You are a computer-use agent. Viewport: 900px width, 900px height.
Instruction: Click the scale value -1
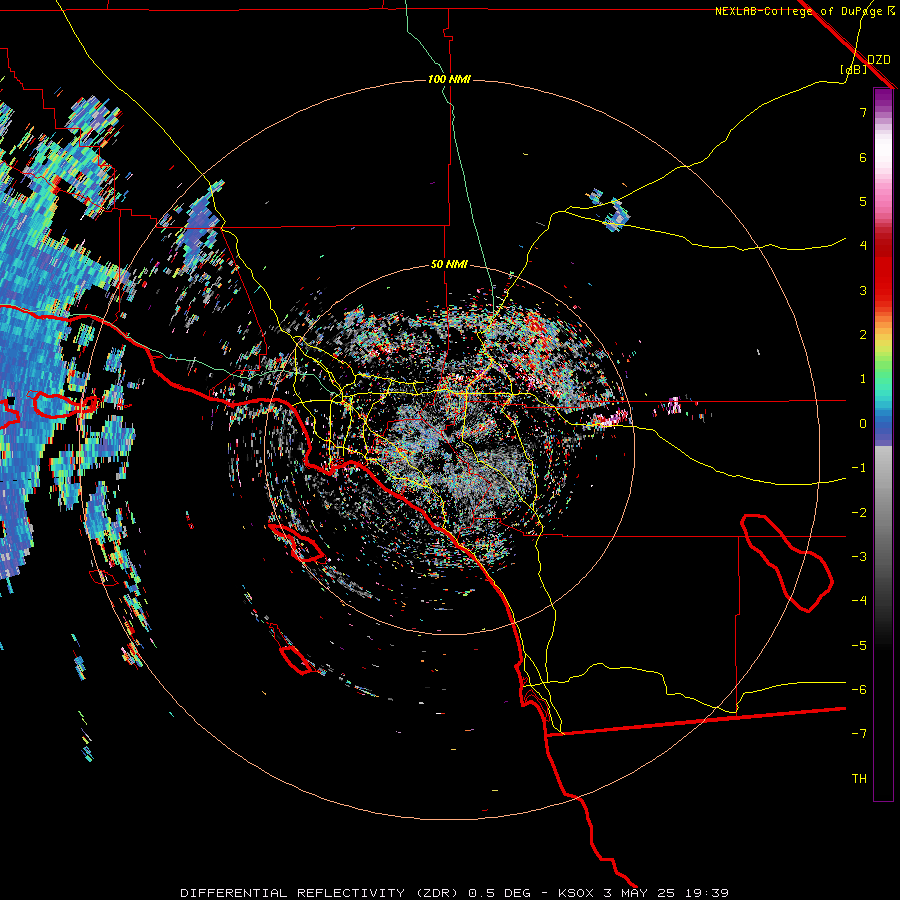[859, 468]
